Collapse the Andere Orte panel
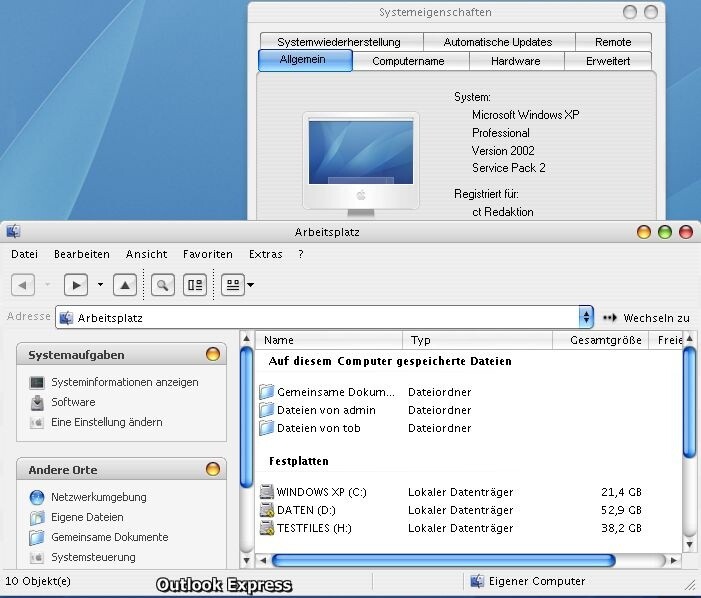701x598 pixels. click(213, 469)
